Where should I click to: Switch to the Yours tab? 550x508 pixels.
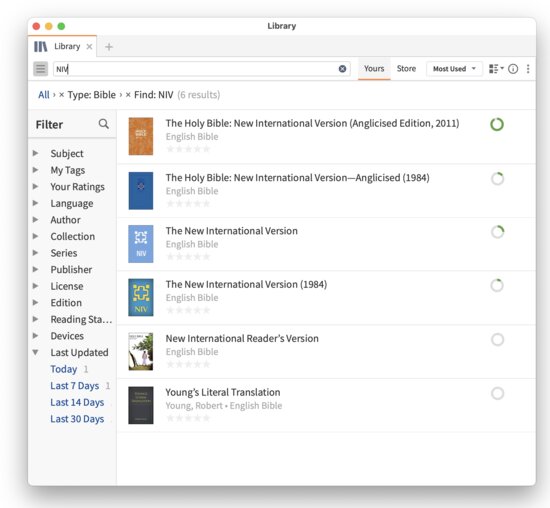coord(374,68)
